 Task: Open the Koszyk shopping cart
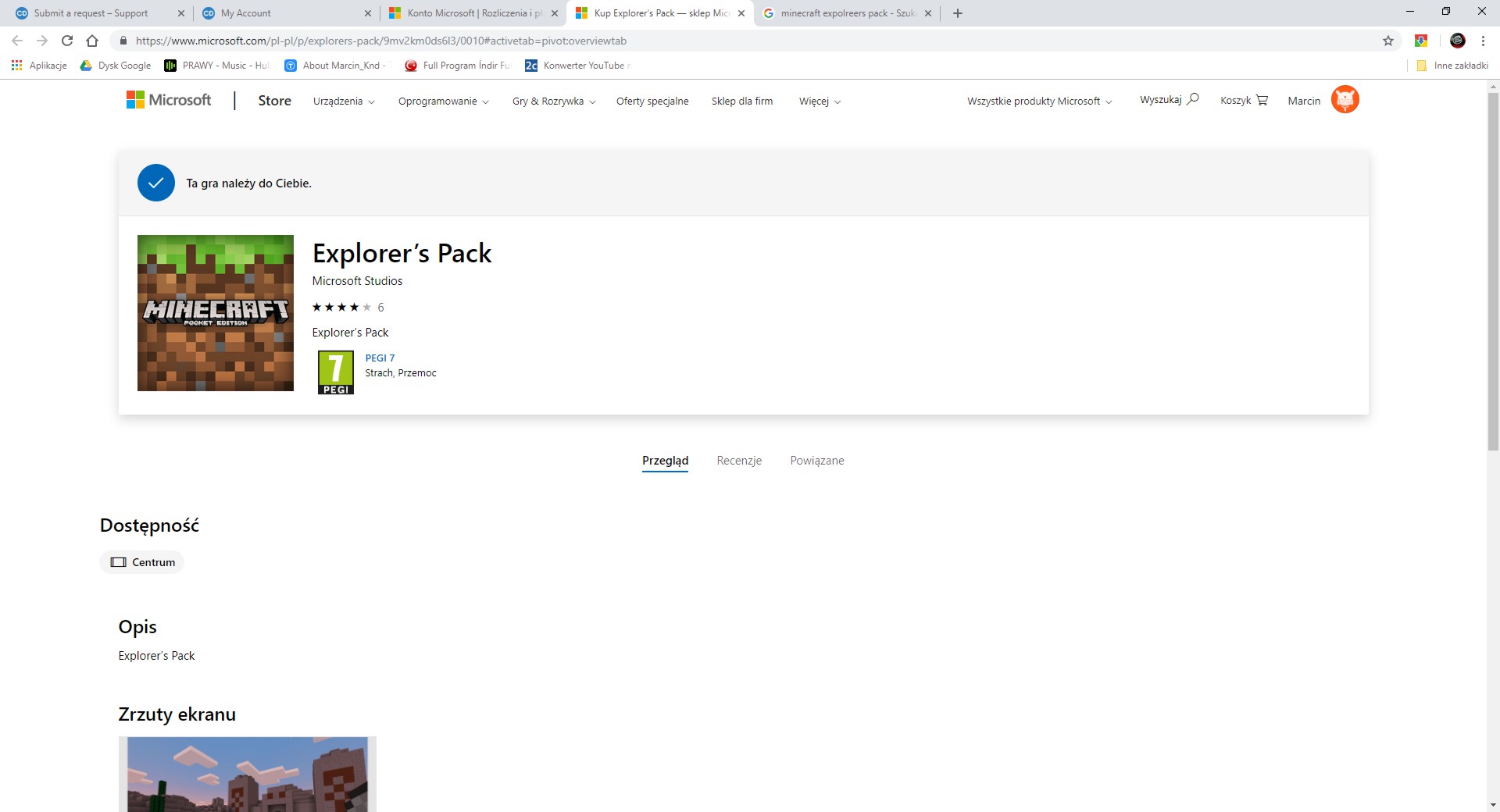point(1244,101)
